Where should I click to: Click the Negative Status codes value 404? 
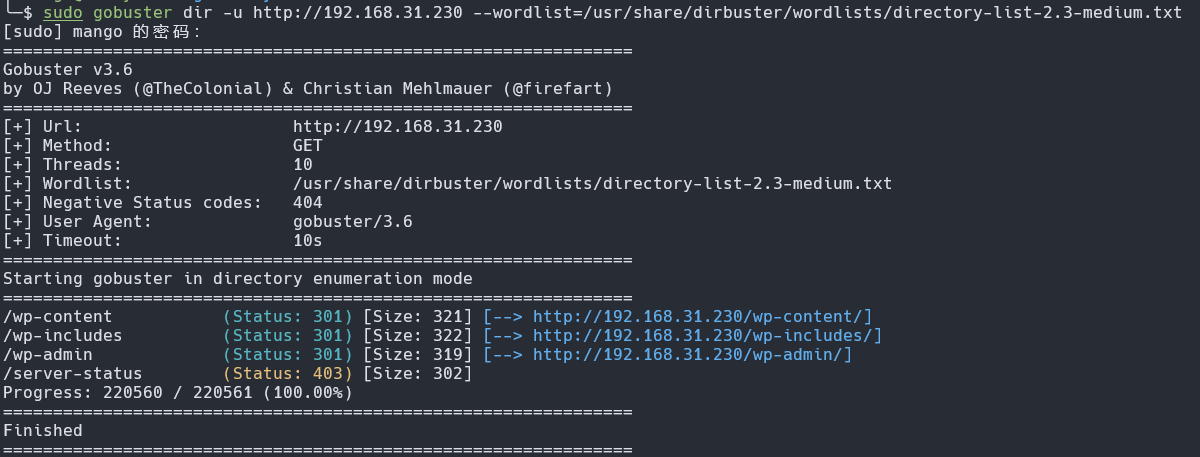coord(308,203)
